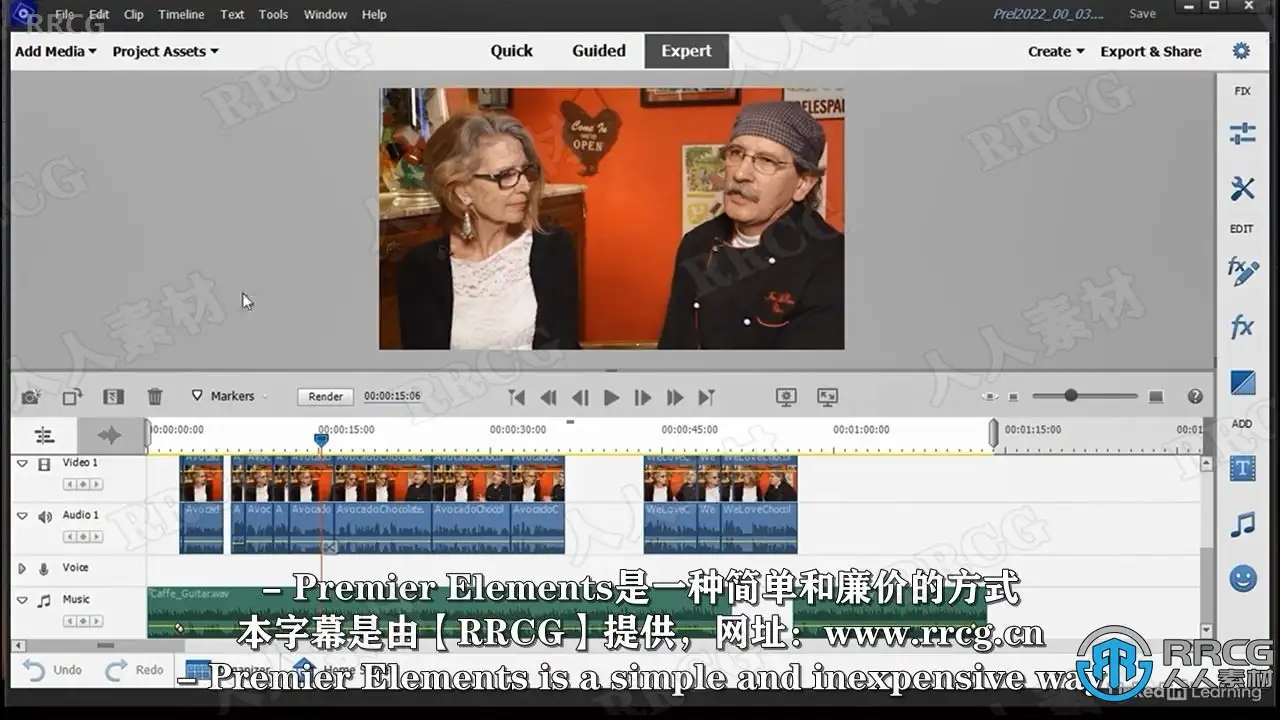The width and height of the screenshot is (1280, 720).
Task: Click the work area end handle
Action: 993,433
